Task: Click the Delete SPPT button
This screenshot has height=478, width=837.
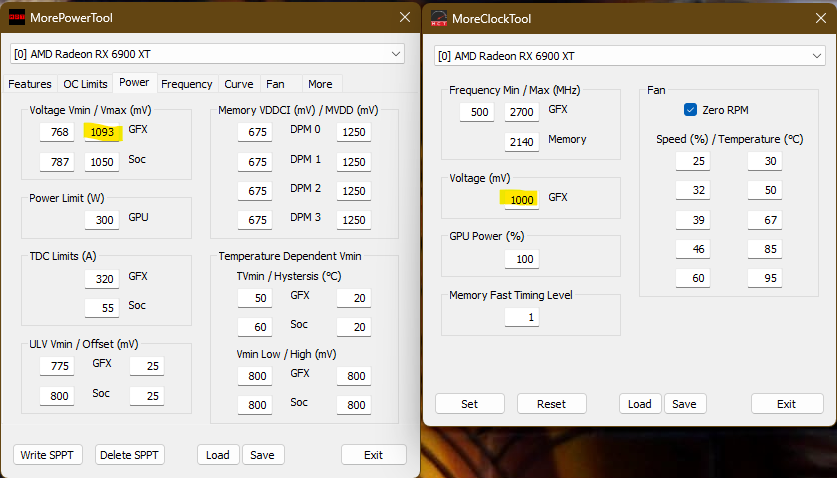Action: [x=129, y=455]
